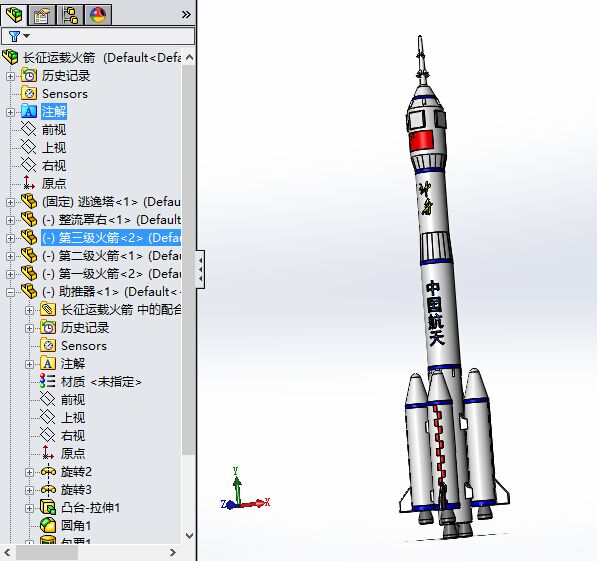
Task: Expand the 第二级火箭<1> component
Action: tap(10, 256)
